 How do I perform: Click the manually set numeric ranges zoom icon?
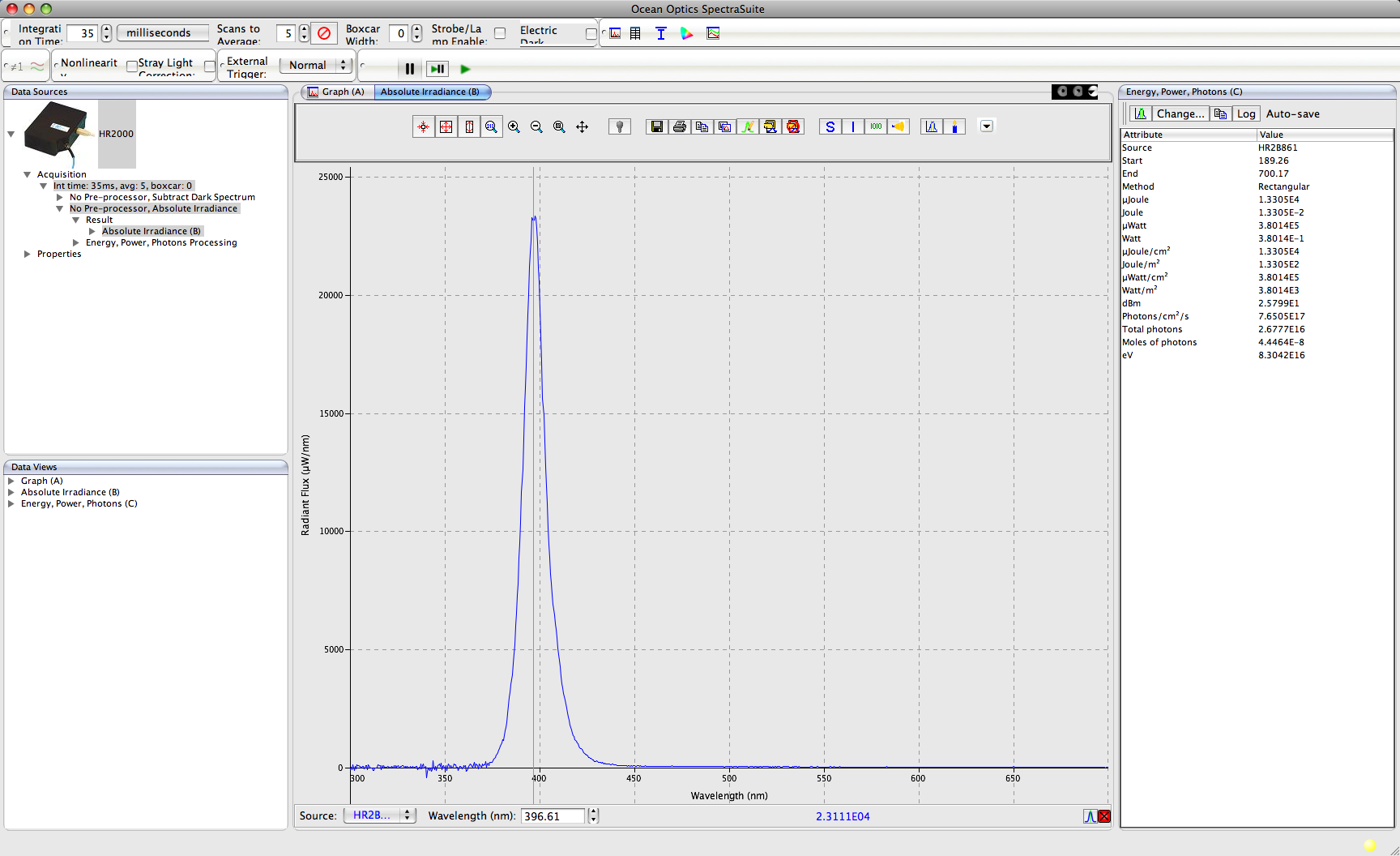pyautogui.click(x=492, y=126)
